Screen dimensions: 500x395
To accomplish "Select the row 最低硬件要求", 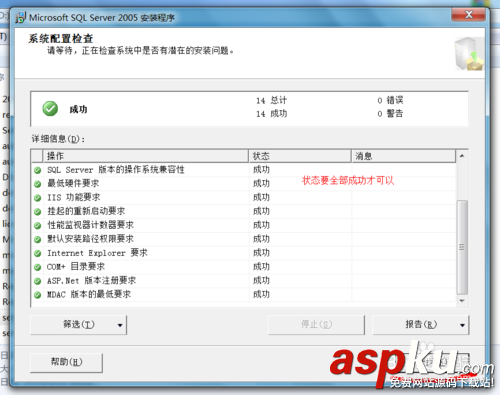I will [x=243, y=184].
